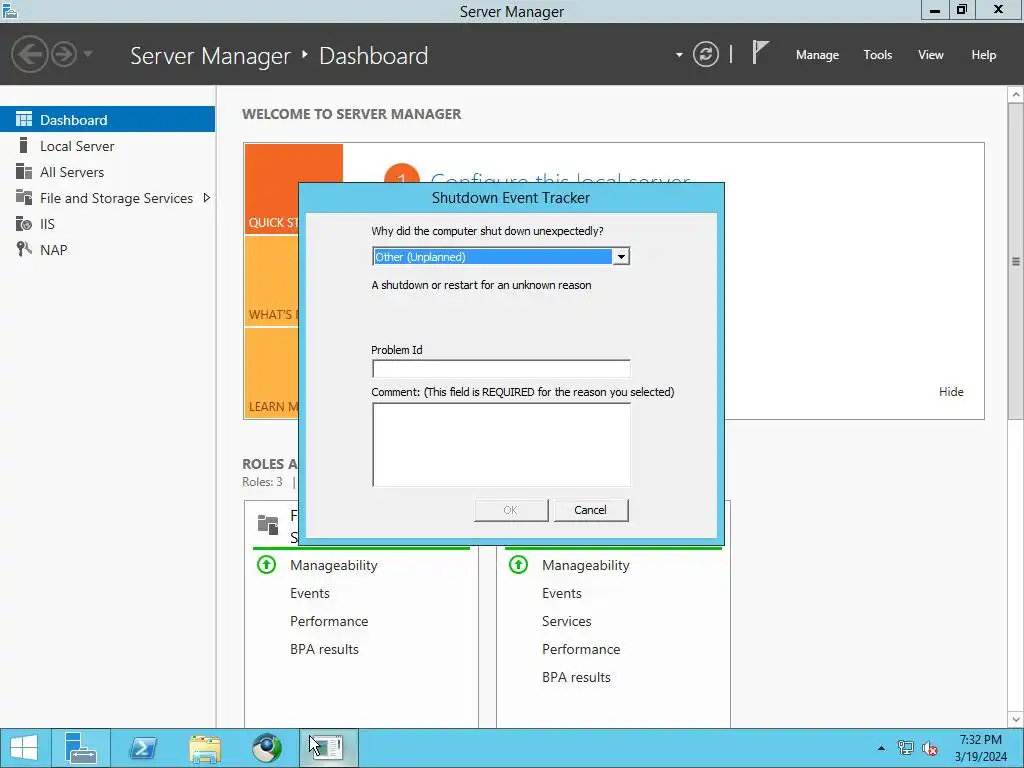Click the network tray icon
The image size is (1024, 768).
pos(906,748)
